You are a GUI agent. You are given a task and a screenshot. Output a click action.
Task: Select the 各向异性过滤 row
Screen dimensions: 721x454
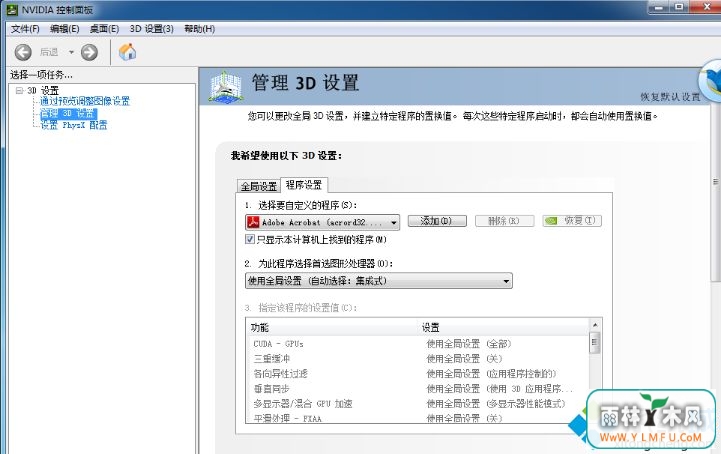click(418, 374)
